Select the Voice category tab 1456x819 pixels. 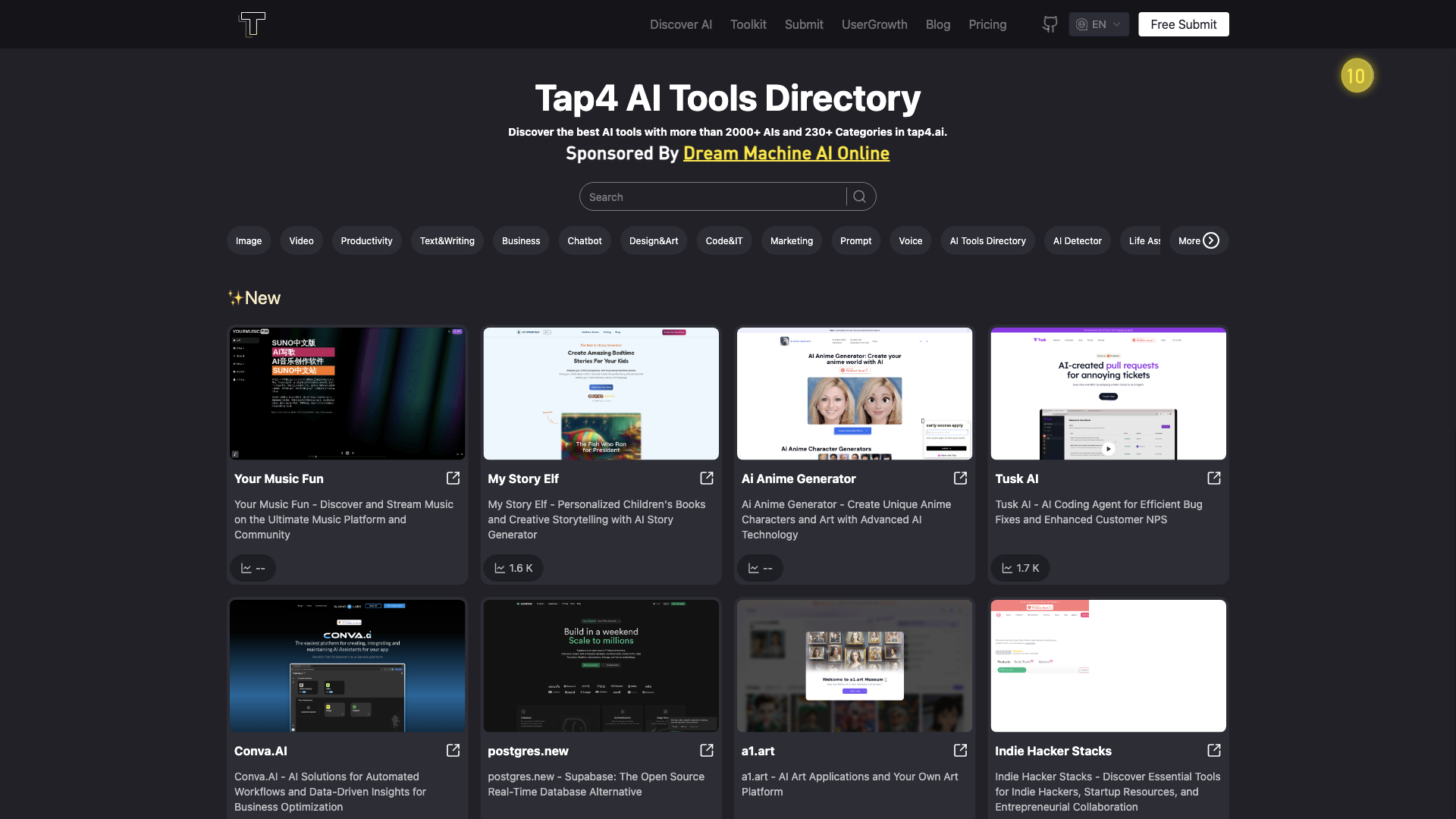[x=911, y=240]
